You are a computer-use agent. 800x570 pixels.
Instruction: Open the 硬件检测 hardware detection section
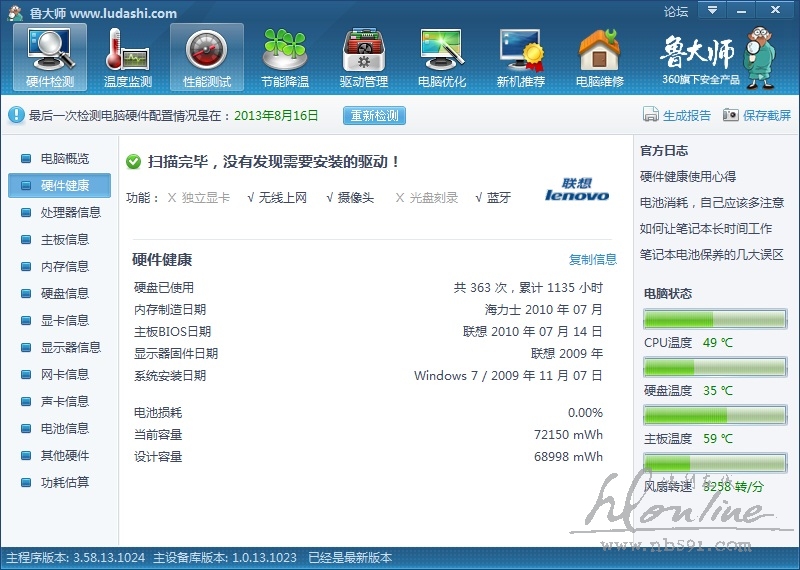click(50, 57)
